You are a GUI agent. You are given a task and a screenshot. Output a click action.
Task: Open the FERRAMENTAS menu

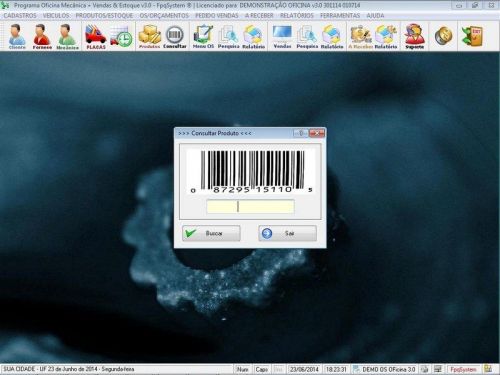point(340,16)
